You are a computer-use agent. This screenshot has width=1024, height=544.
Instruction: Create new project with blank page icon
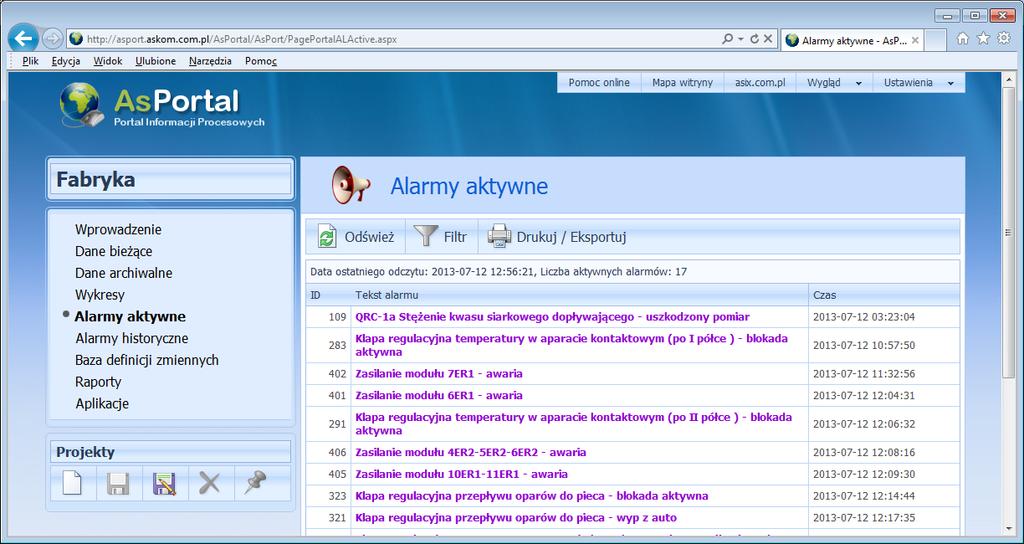coord(72,483)
